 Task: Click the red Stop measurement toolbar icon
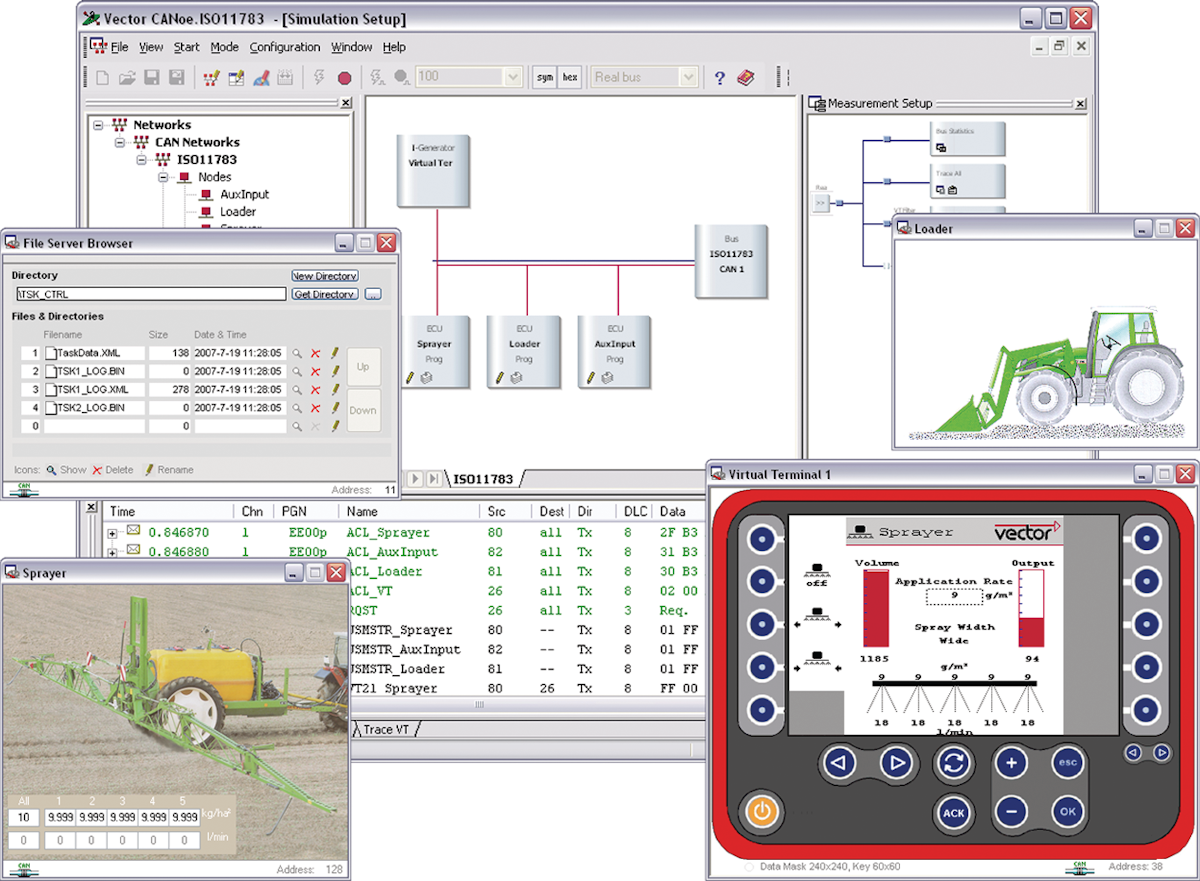coord(345,77)
